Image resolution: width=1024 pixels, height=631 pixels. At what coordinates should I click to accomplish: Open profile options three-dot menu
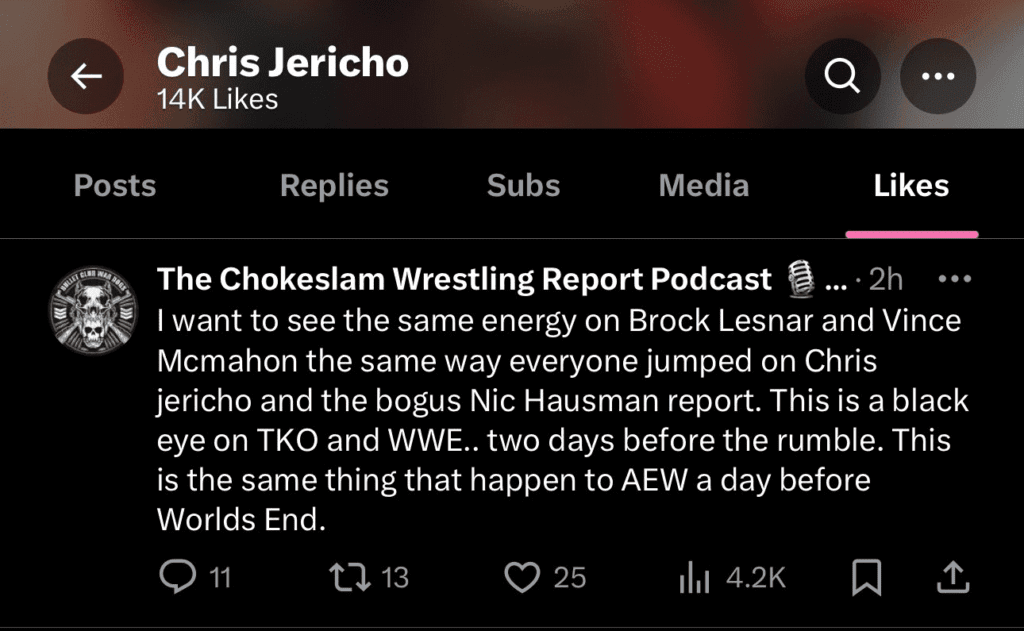pyautogui.click(x=937, y=77)
